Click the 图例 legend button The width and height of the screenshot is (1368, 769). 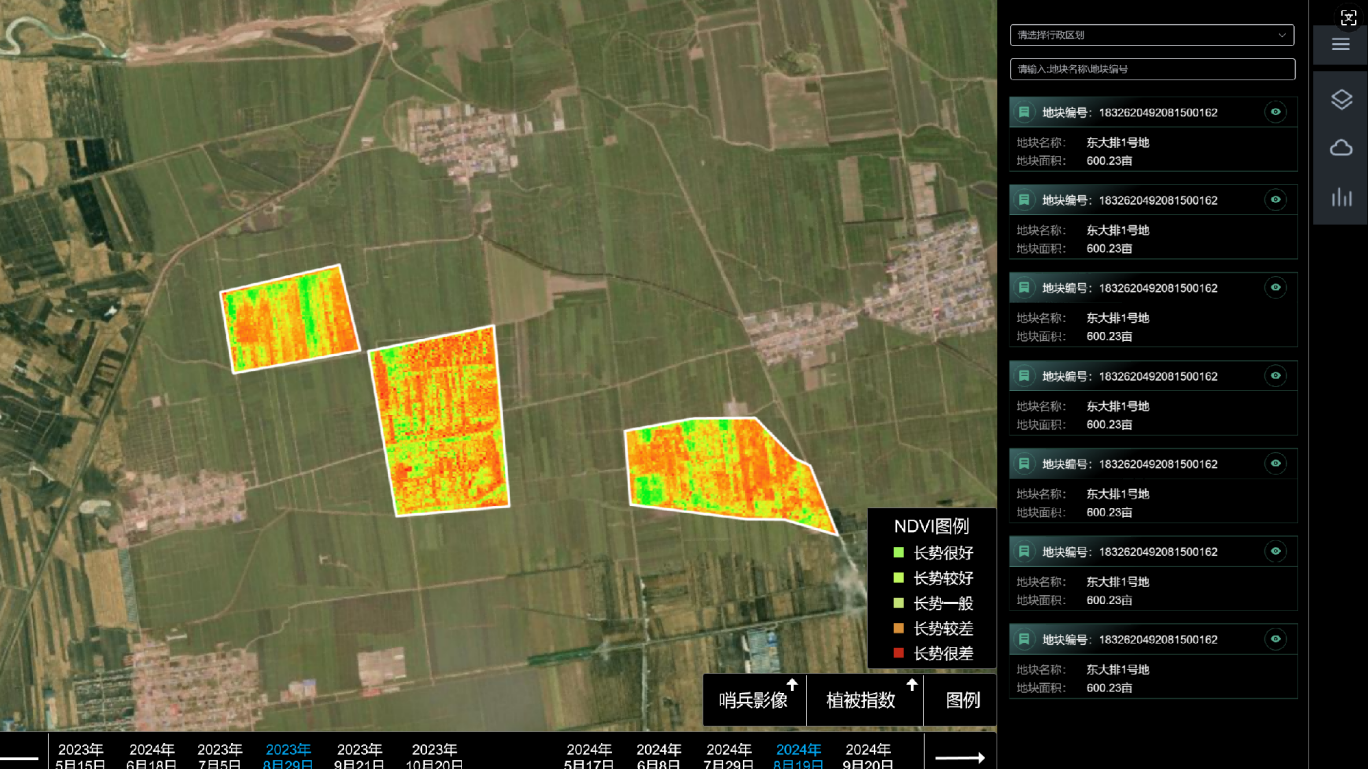coord(962,700)
